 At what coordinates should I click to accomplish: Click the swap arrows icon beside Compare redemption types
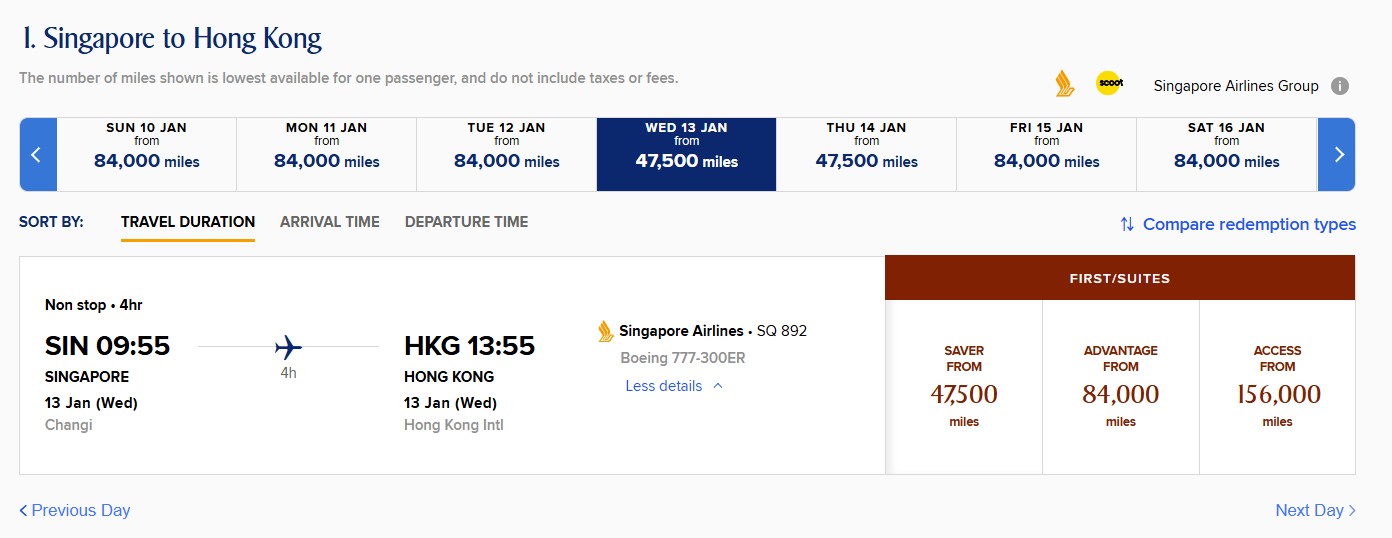point(1127,224)
